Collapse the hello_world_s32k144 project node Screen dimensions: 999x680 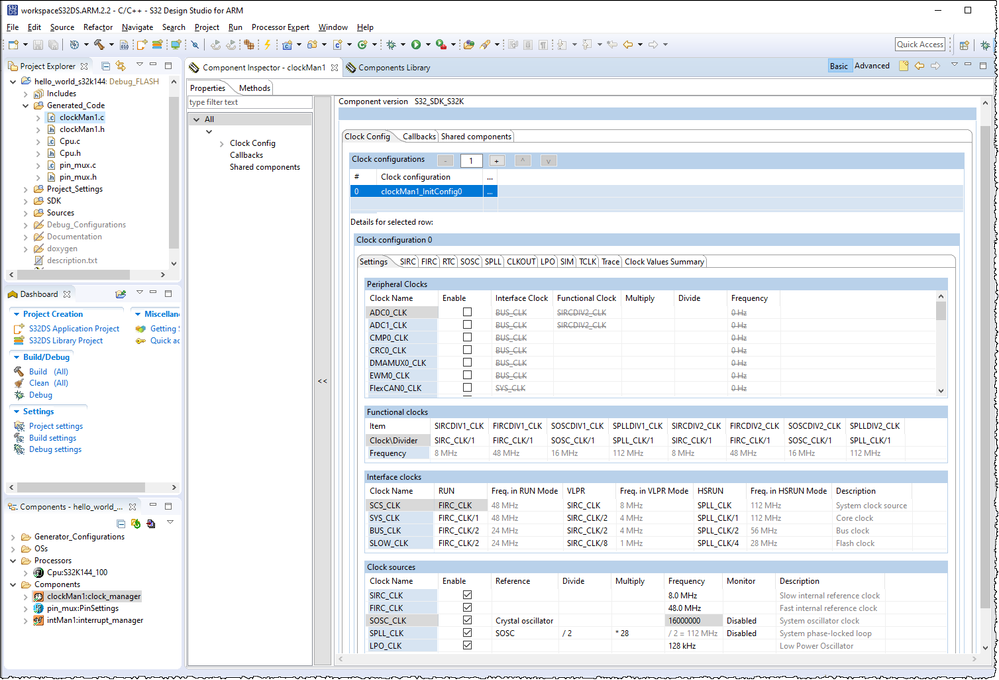coord(13,82)
